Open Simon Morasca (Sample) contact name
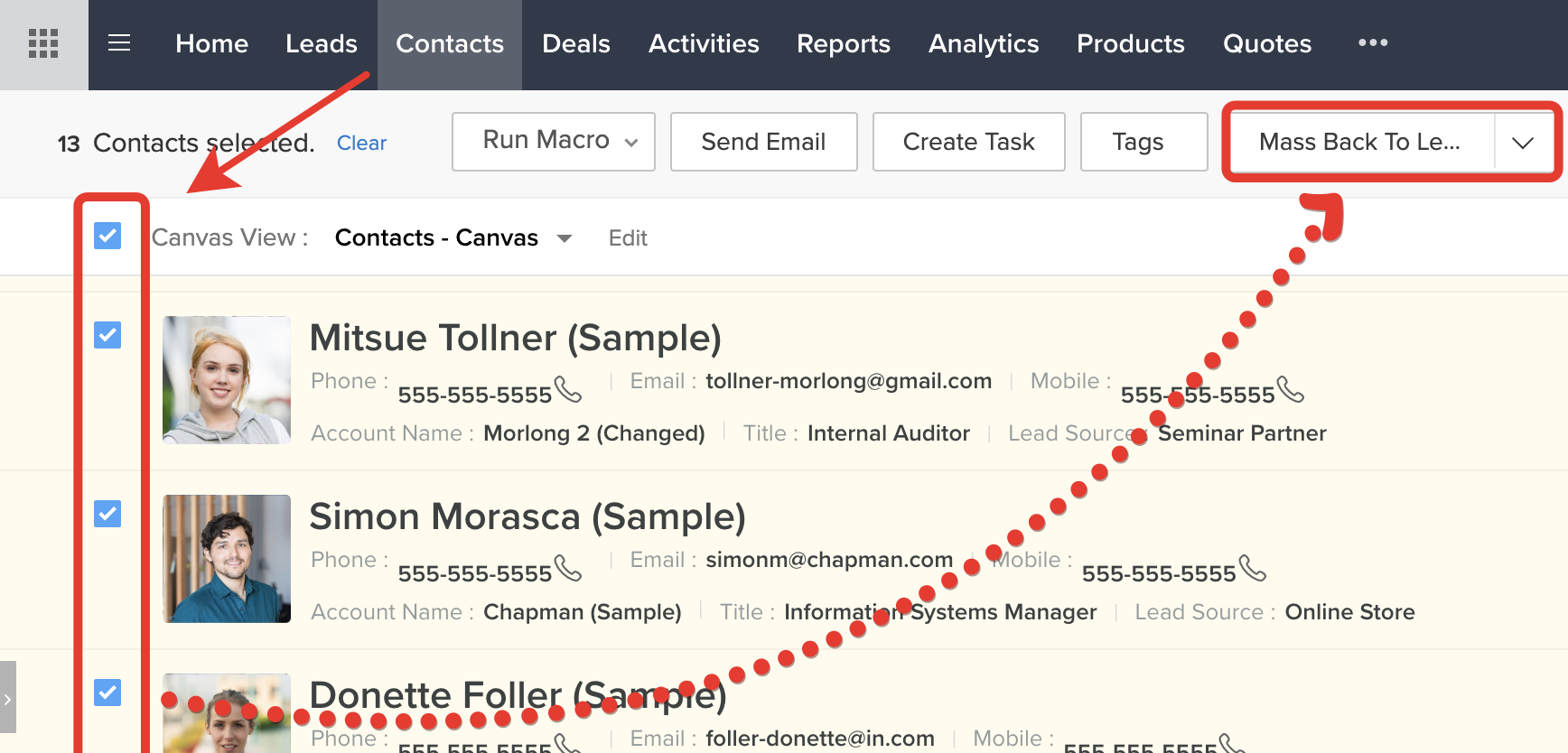The width and height of the screenshot is (1568, 753). (527, 516)
